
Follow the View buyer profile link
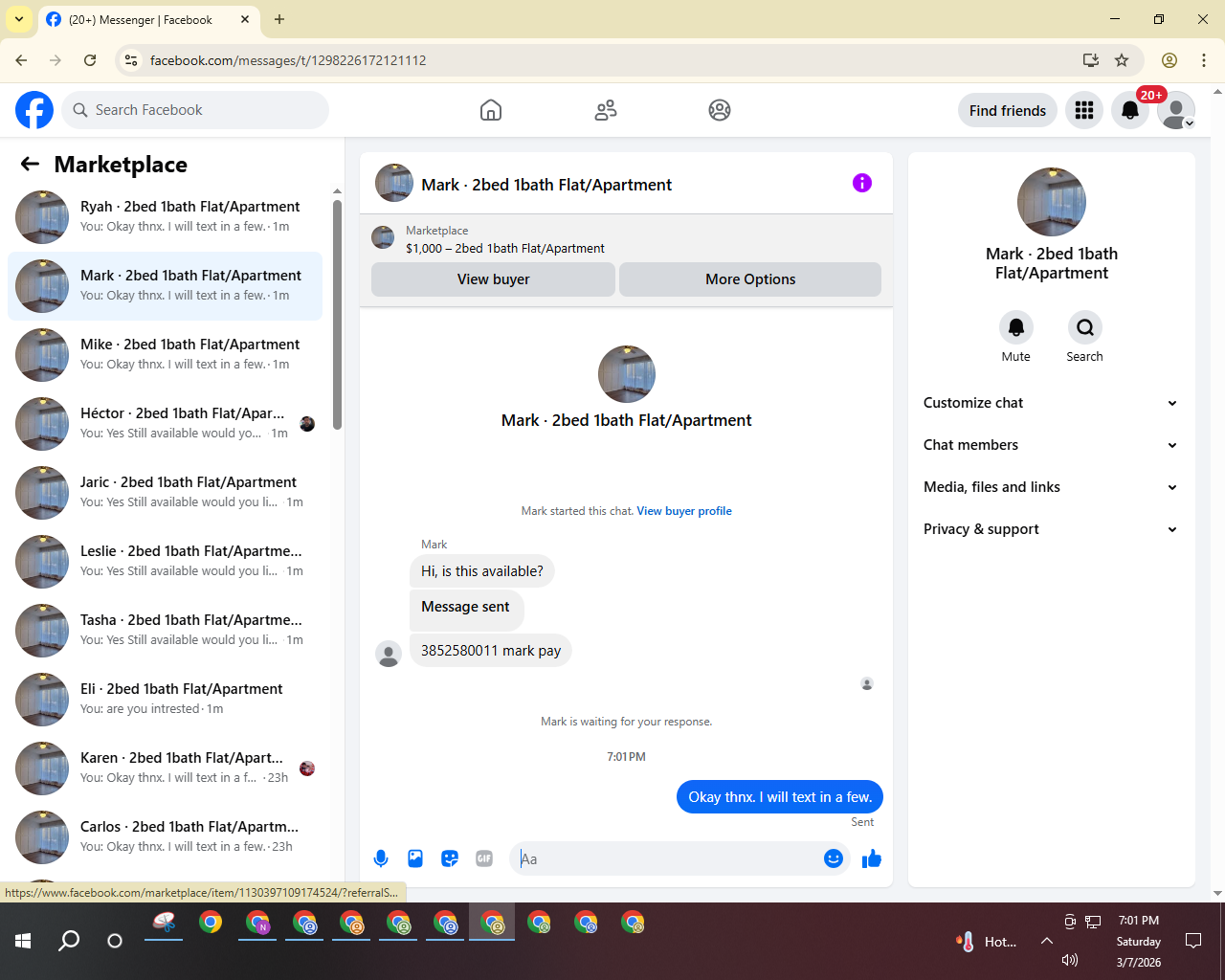pos(684,511)
